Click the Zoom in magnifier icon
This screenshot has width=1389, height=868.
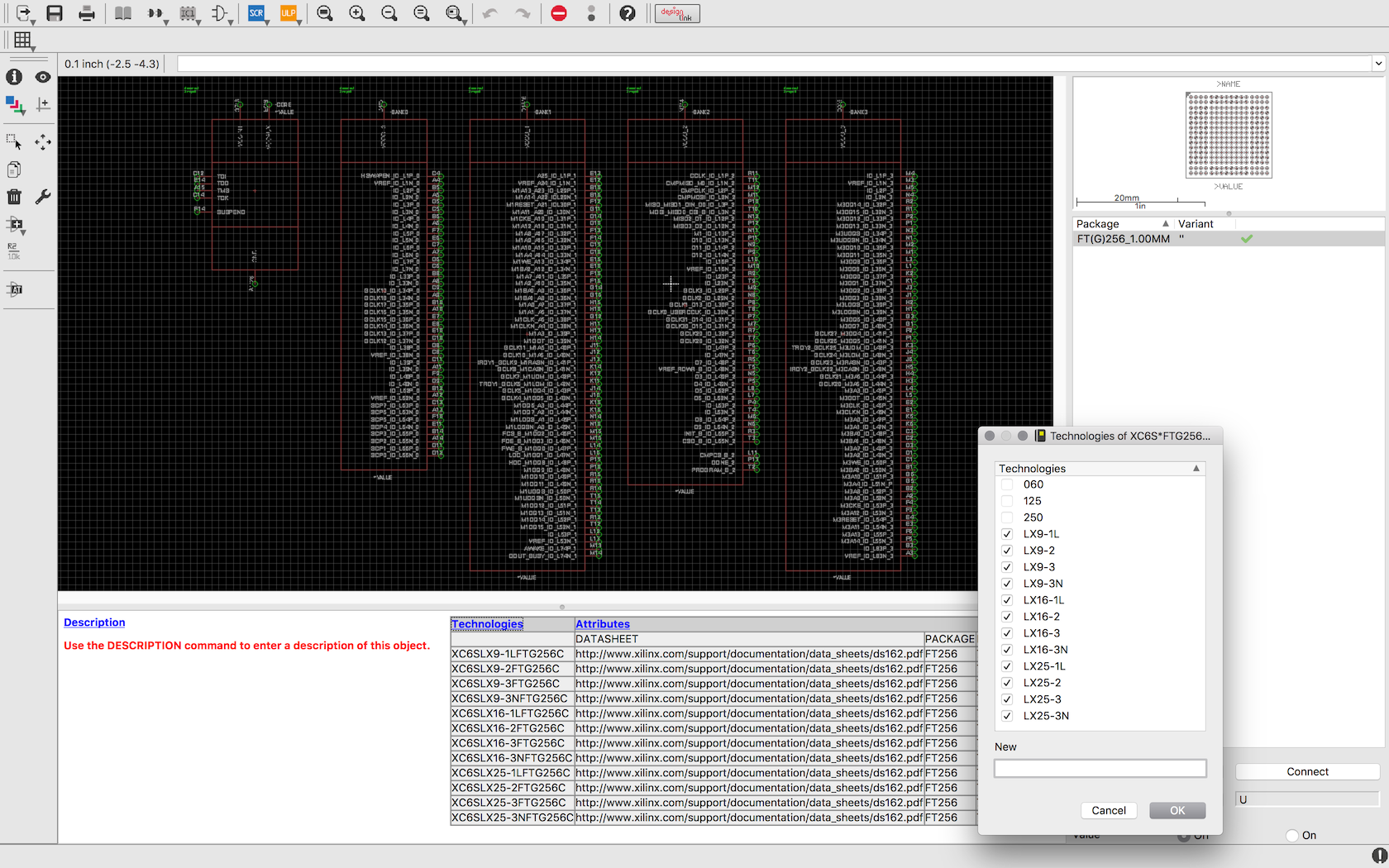pyautogui.click(x=357, y=13)
